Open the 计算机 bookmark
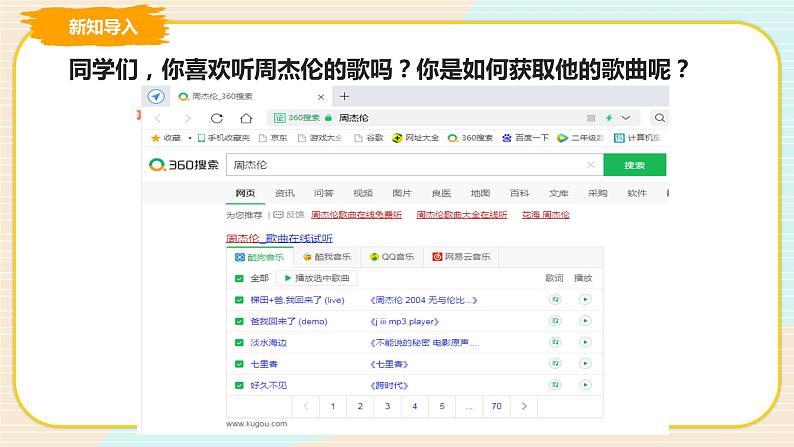794x447 pixels. tap(637, 138)
